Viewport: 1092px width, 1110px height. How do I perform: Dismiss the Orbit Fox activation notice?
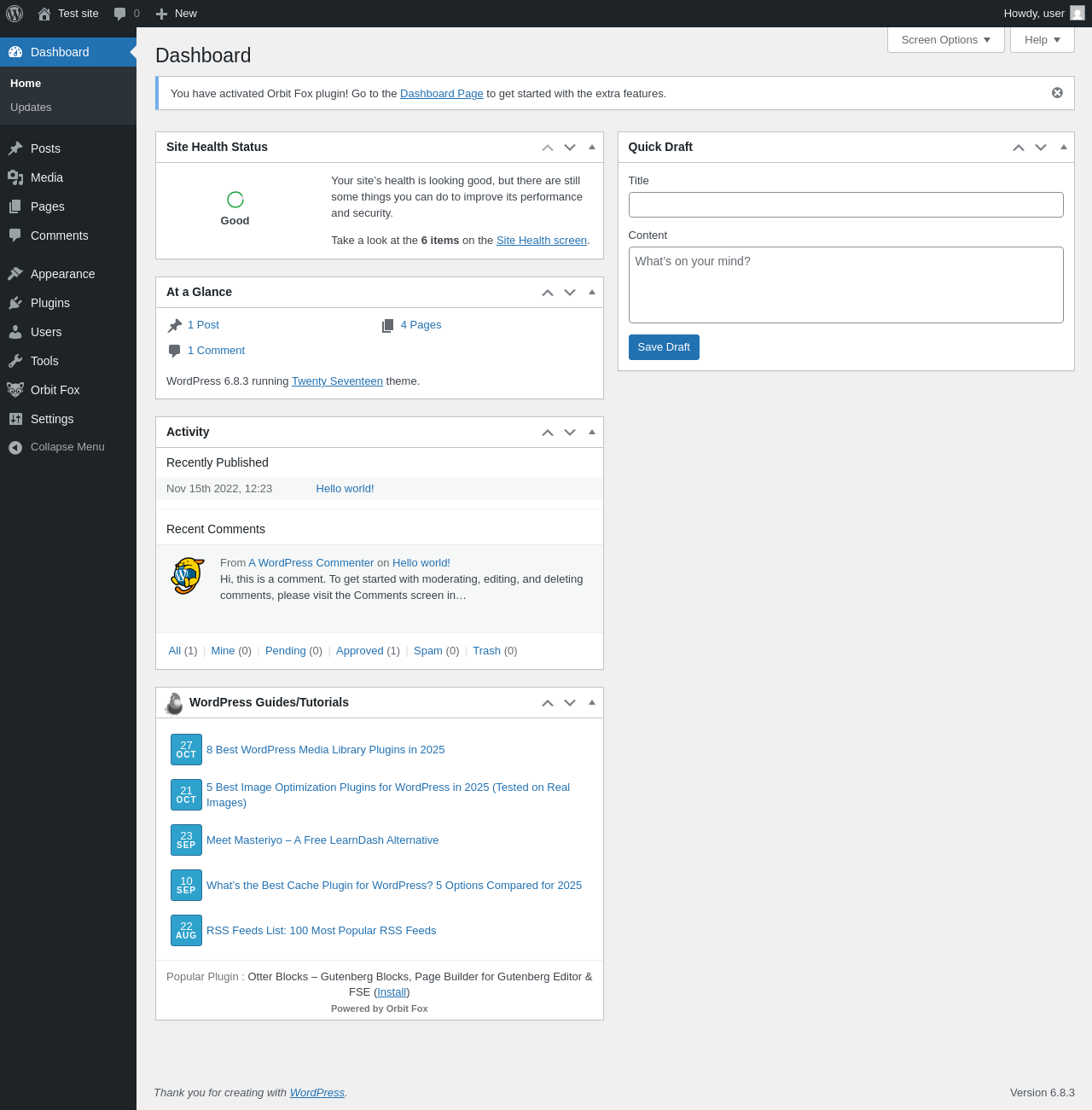[x=1057, y=93]
